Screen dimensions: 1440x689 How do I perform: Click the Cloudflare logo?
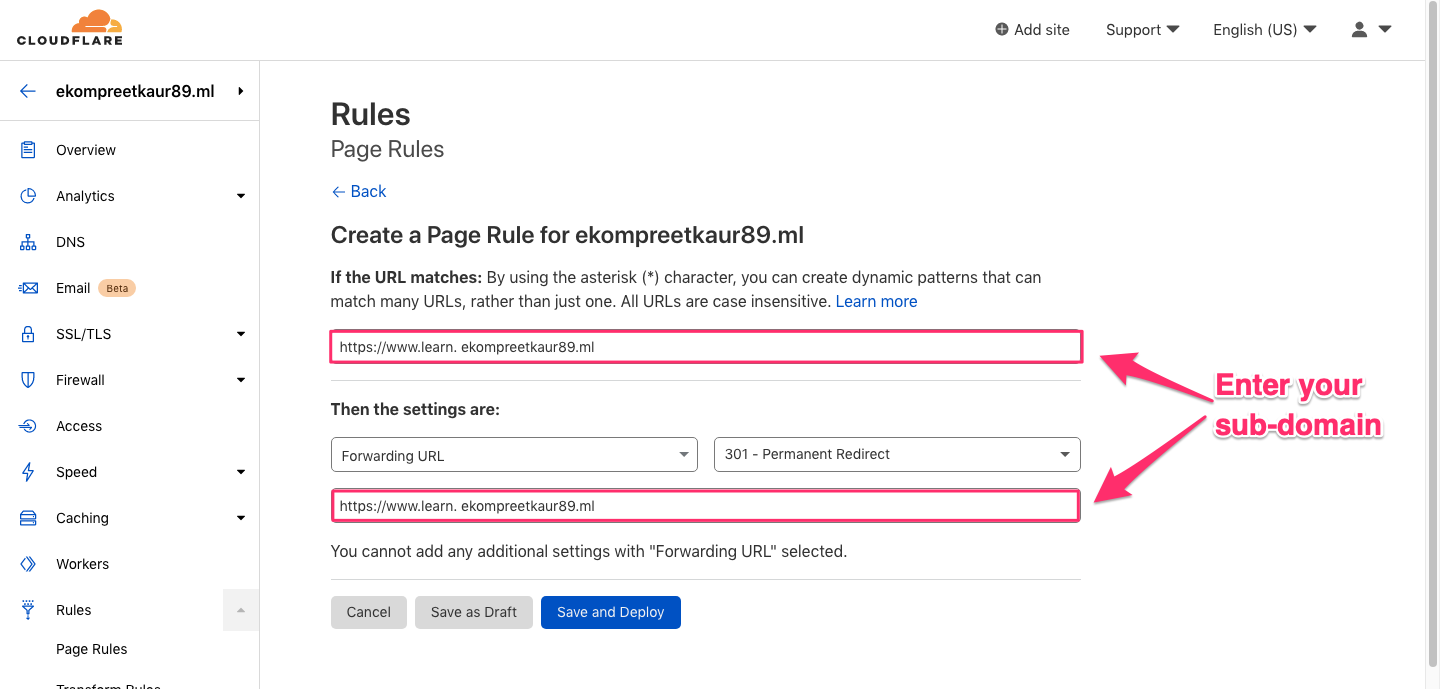pos(69,28)
